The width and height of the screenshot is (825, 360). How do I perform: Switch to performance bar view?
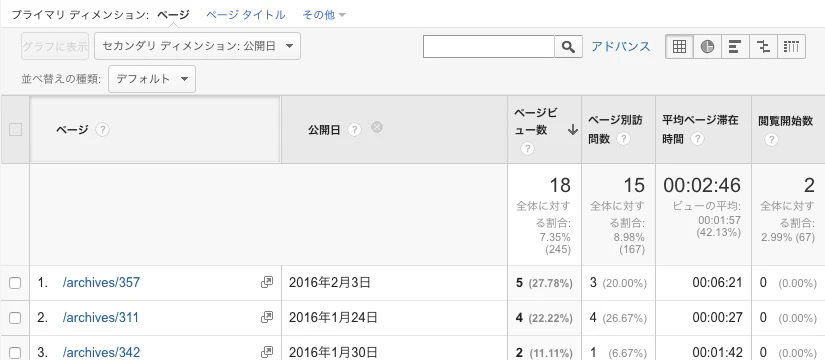(735, 46)
